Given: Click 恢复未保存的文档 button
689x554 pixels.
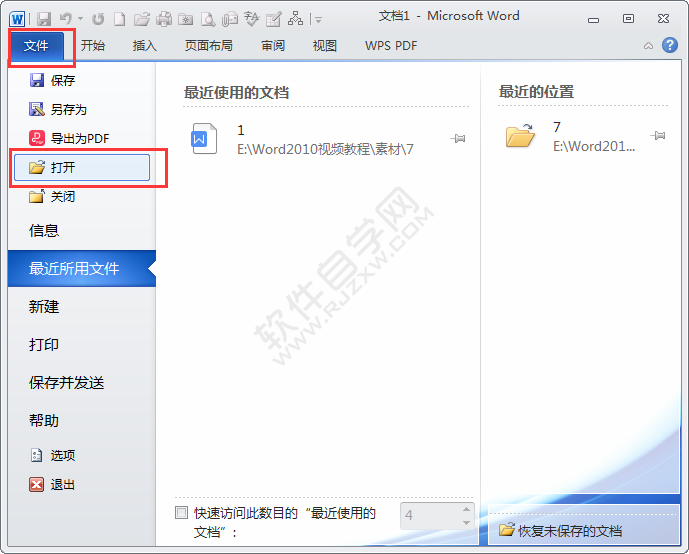Looking at the screenshot, I should (561, 531).
